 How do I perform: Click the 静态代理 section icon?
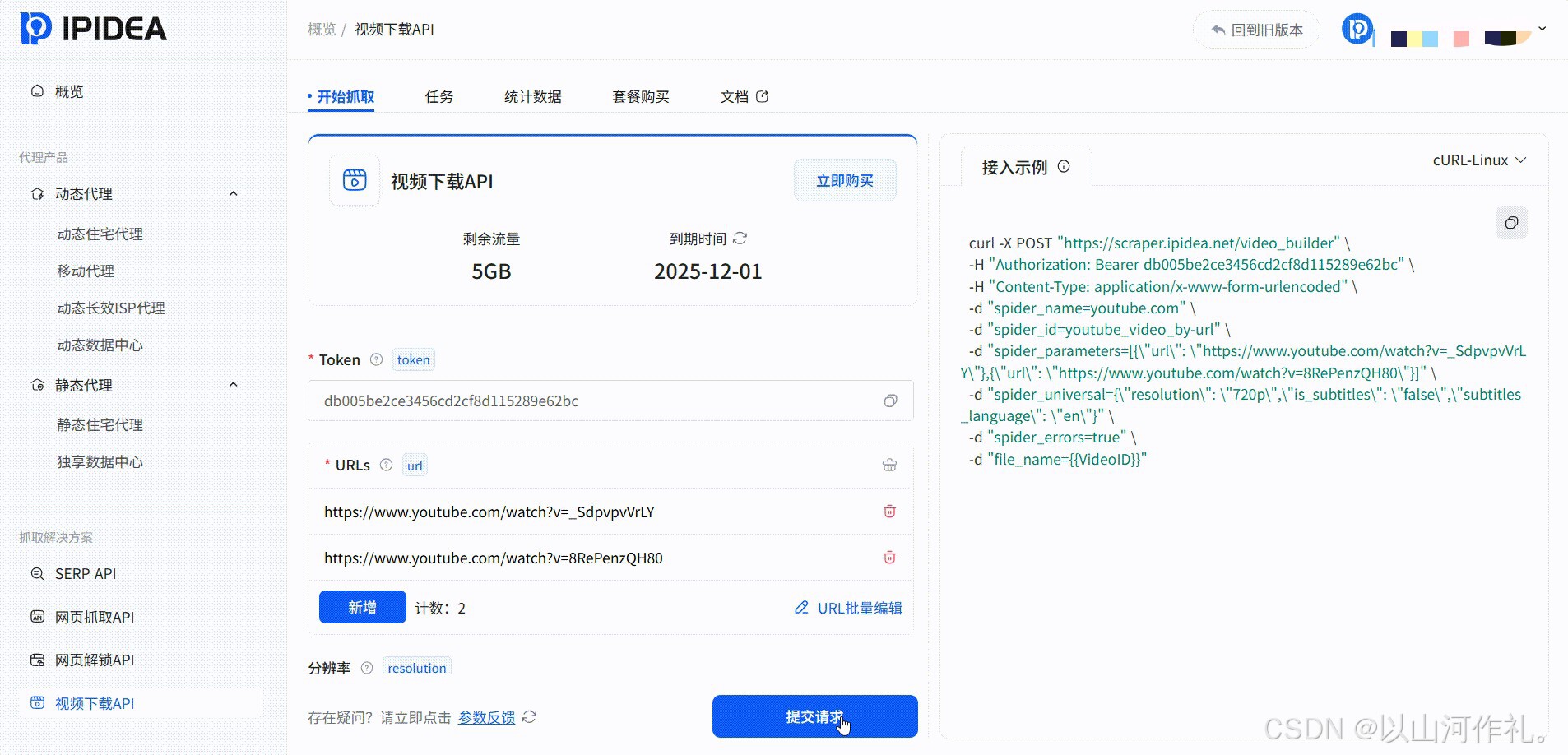[37, 385]
